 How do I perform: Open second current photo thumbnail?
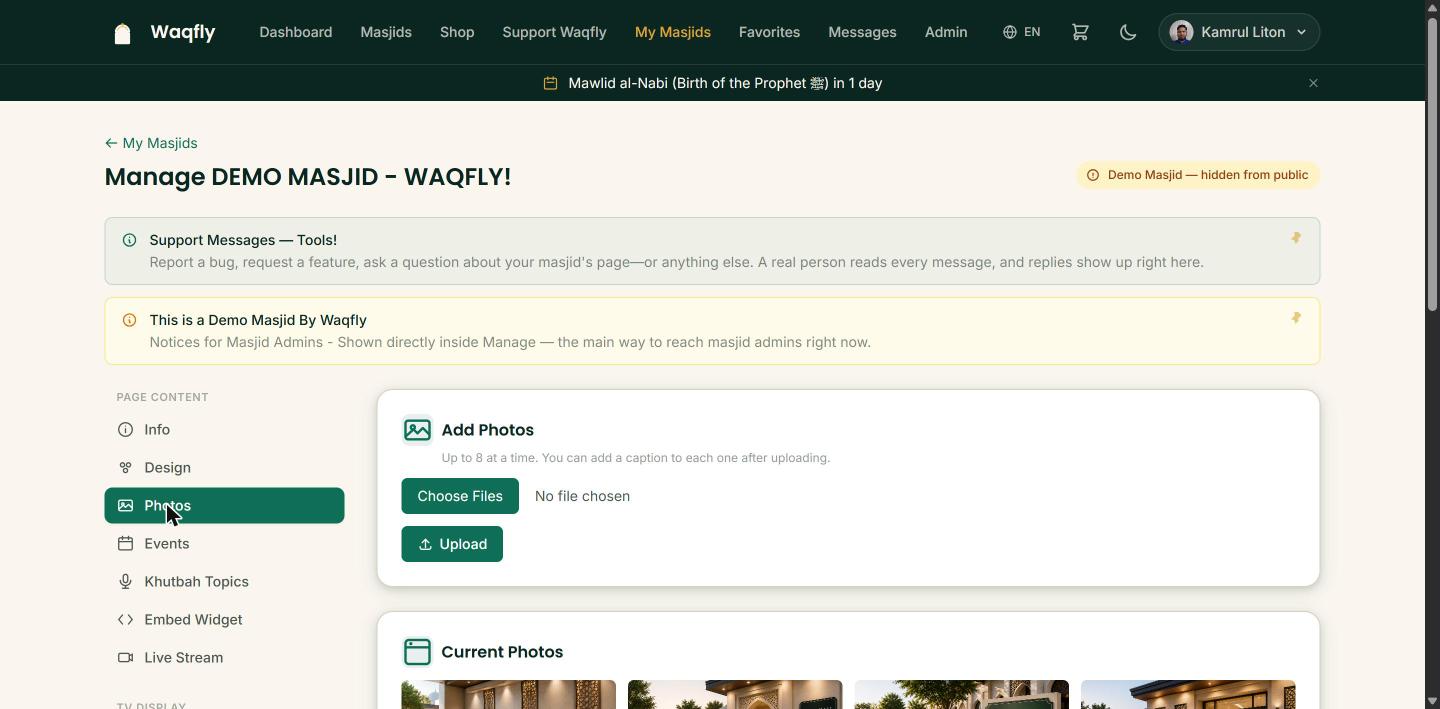pyautogui.click(x=735, y=694)
